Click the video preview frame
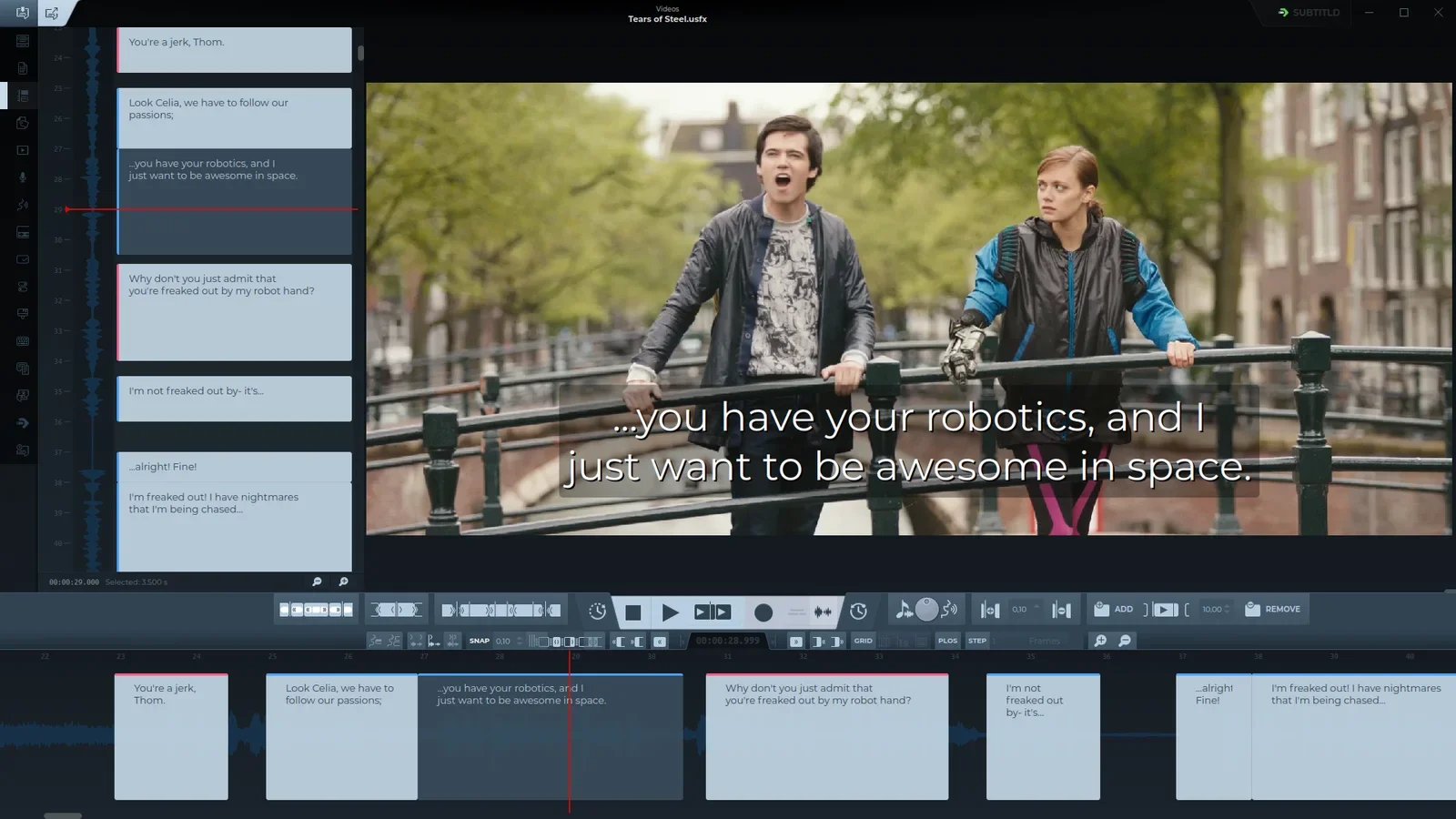 (x=909, y=308)
